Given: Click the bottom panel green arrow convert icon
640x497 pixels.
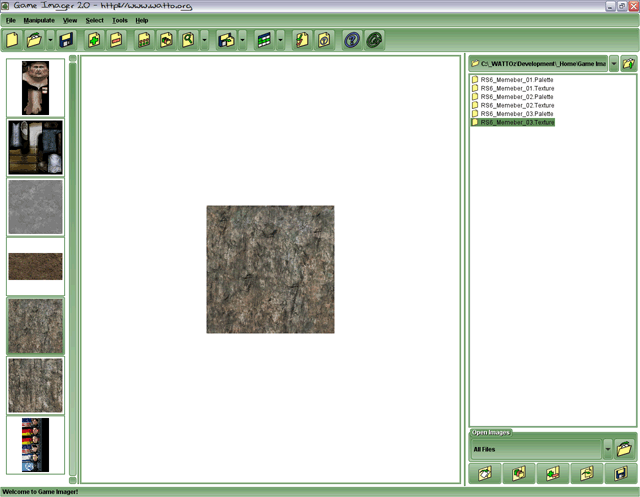Looking at the screenshot, I should click(587, 474).
